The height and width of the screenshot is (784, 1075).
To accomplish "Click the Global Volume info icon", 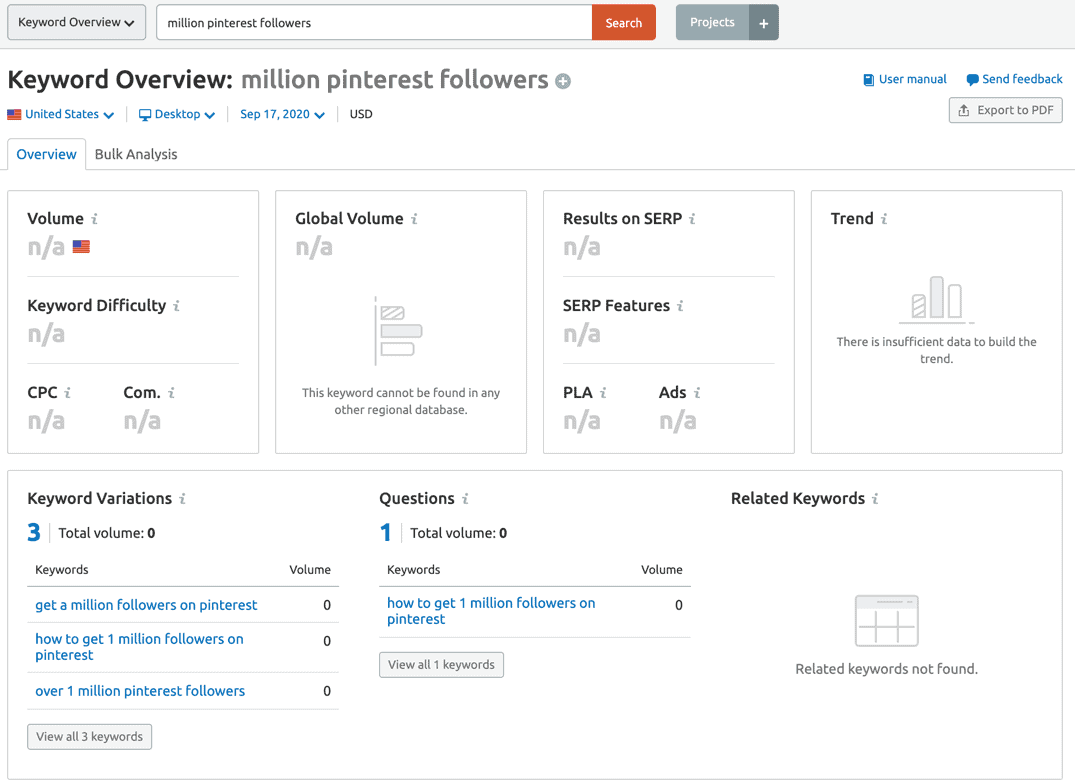I will 414,219.
